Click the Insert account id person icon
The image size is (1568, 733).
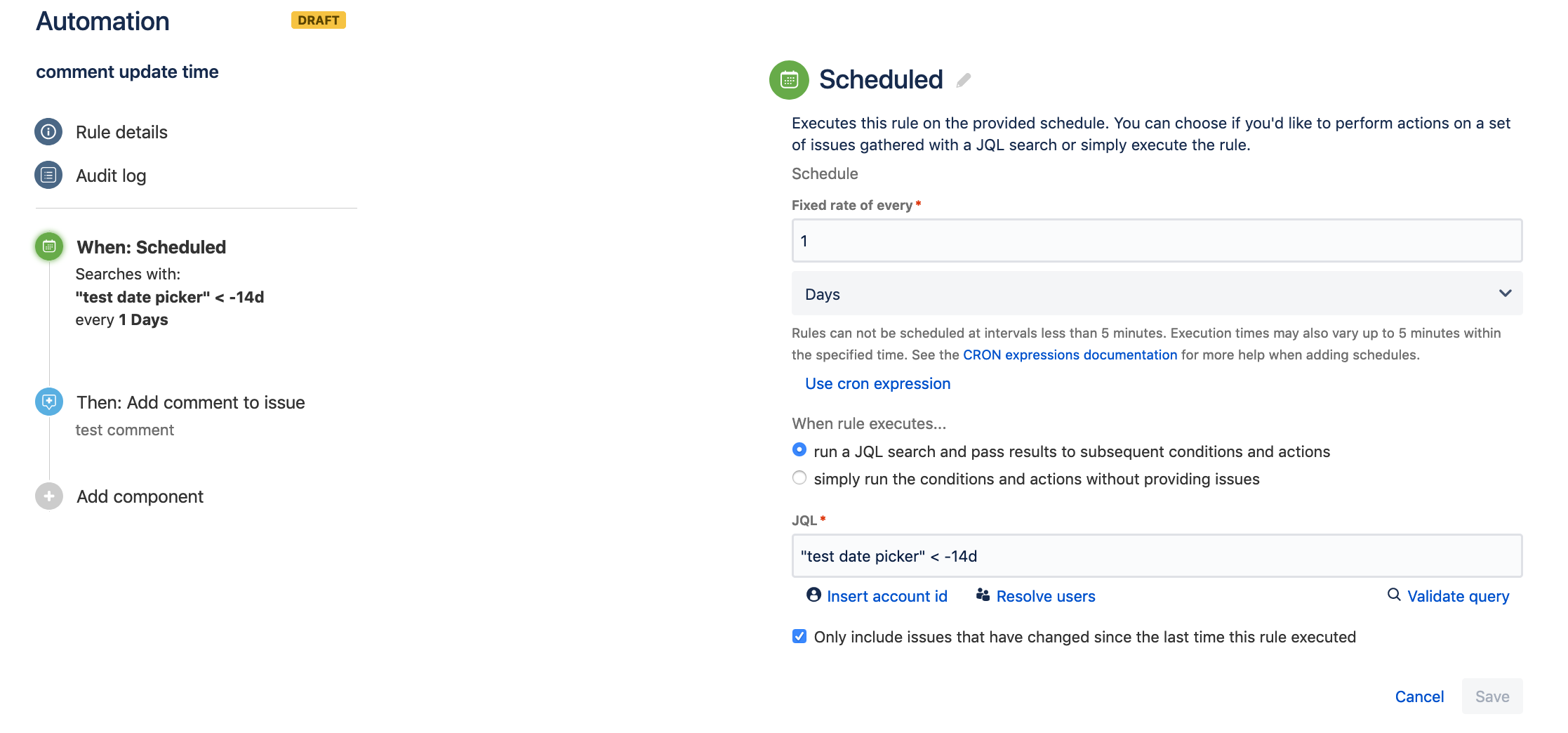pyautogui.click(x=812, y=595)
